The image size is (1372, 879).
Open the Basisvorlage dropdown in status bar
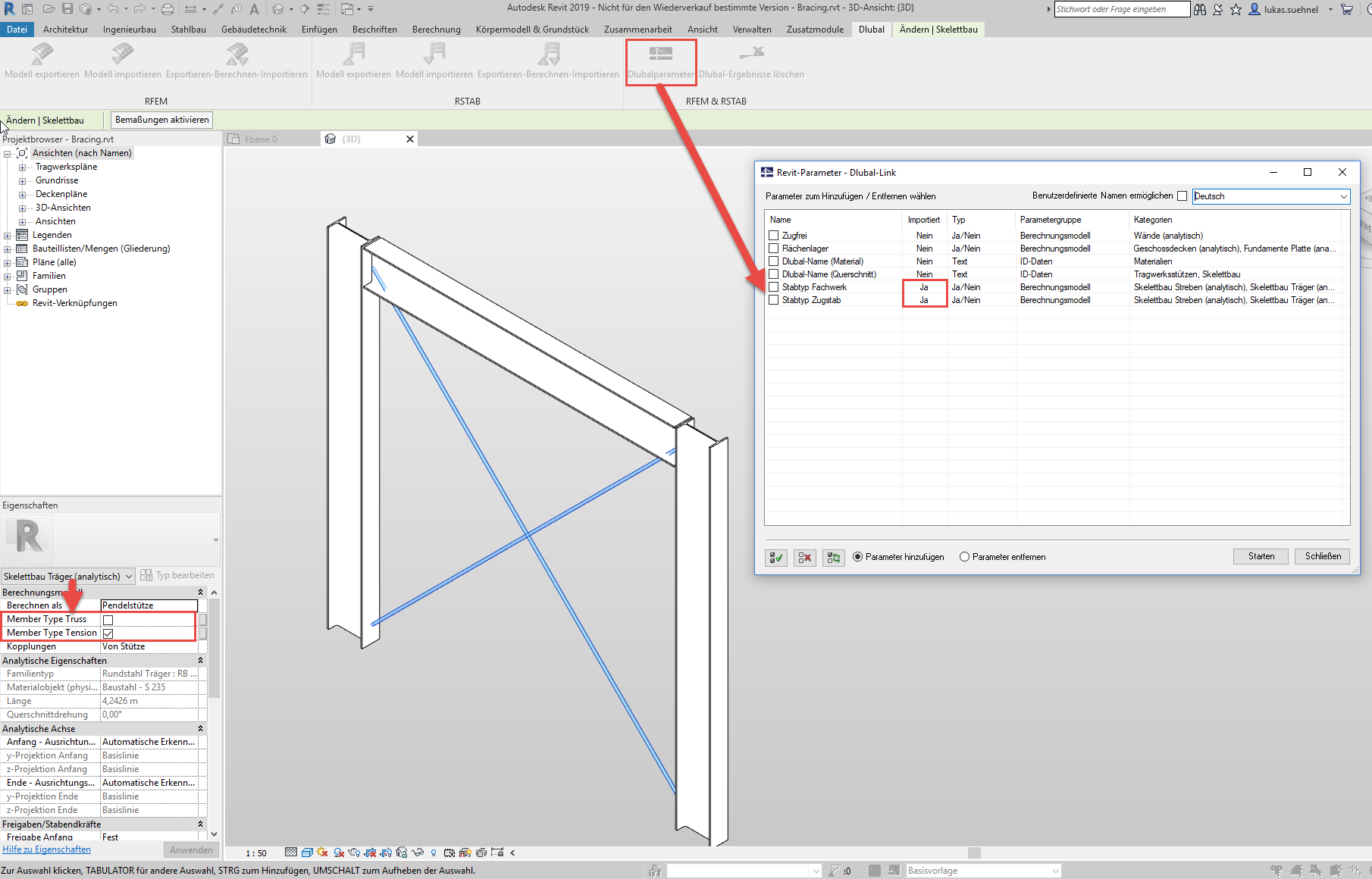(983, 871)
